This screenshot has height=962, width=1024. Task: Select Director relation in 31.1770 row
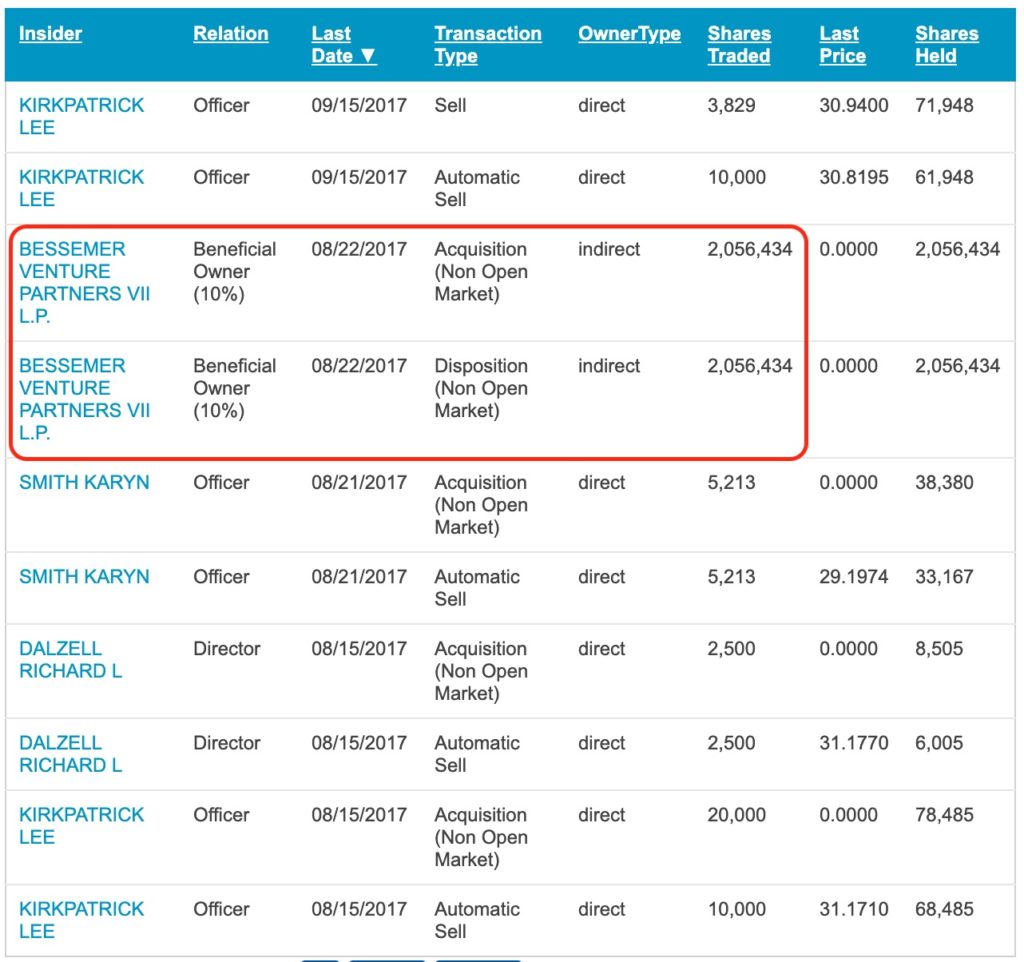pos(227,743)
